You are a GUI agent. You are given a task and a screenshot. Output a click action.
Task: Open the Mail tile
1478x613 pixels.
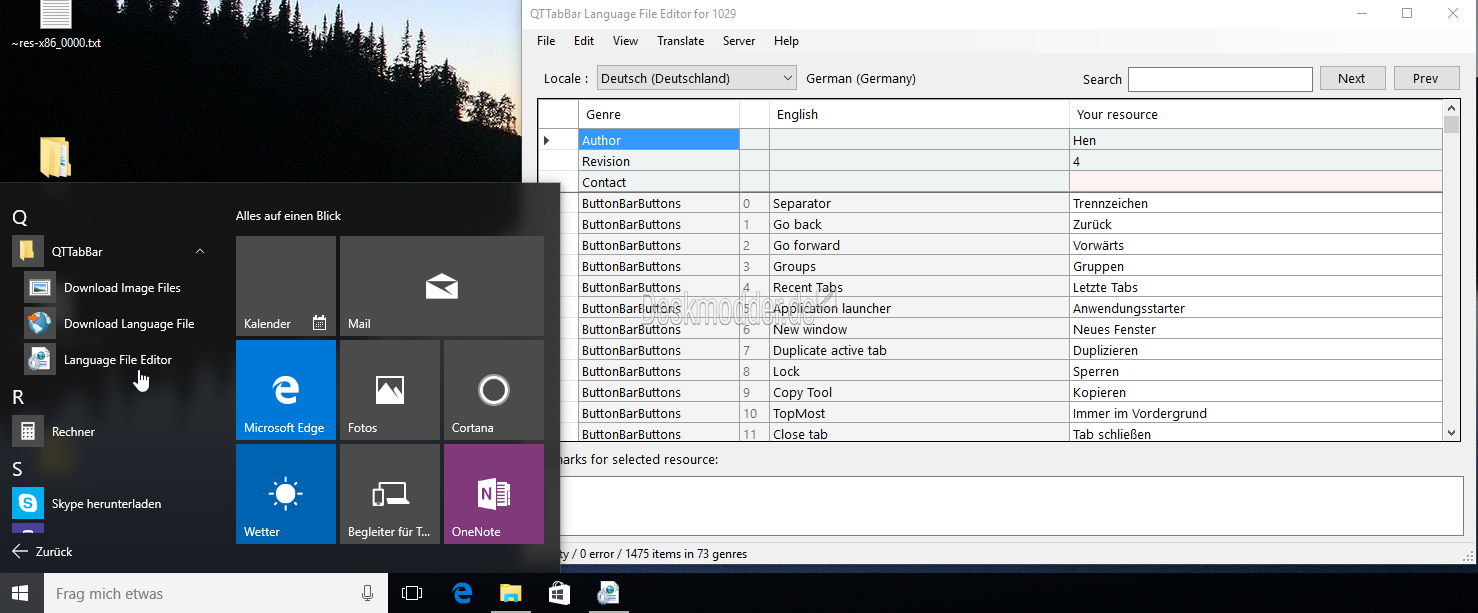coord(442,286)
